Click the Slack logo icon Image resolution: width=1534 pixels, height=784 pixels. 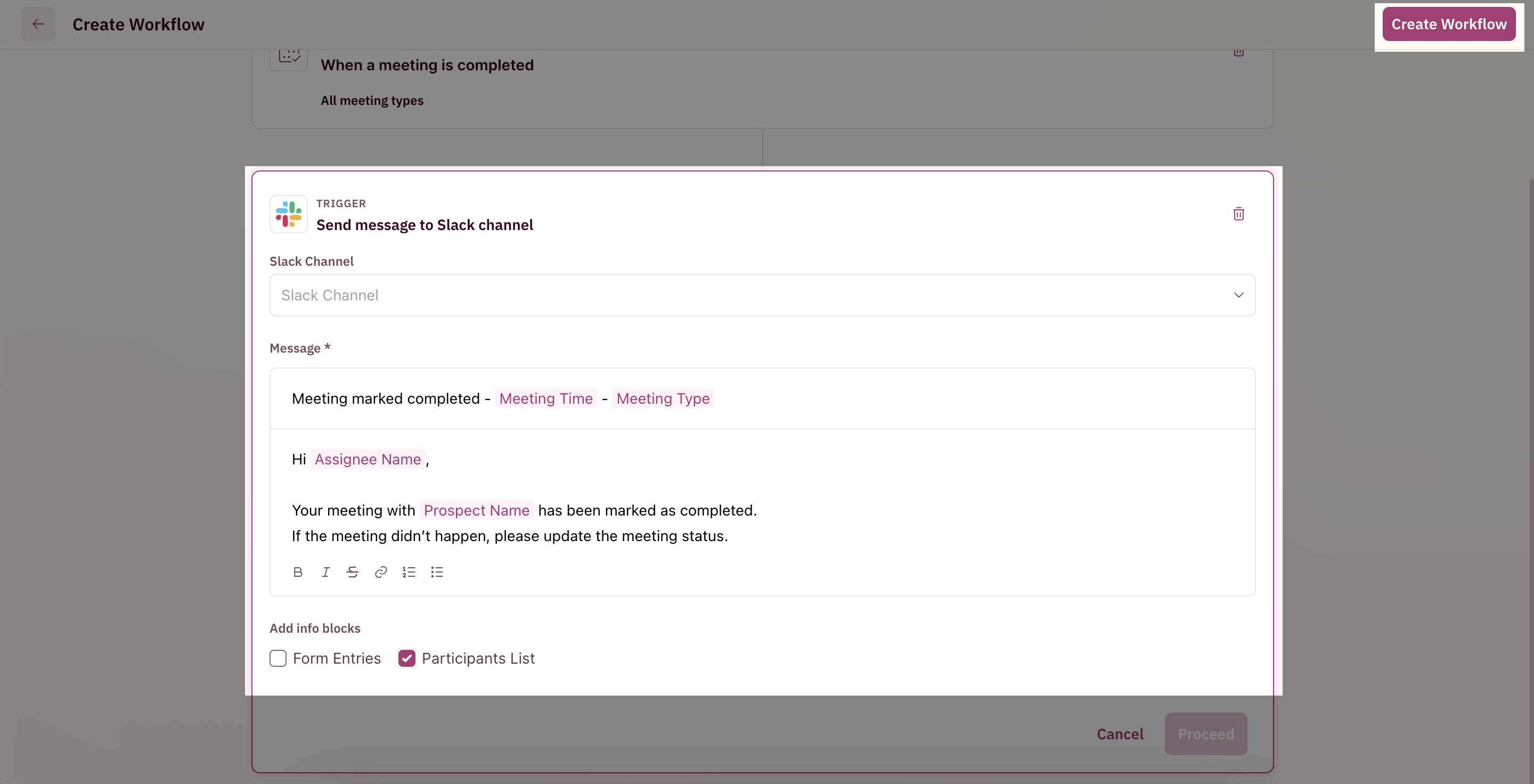289,214
